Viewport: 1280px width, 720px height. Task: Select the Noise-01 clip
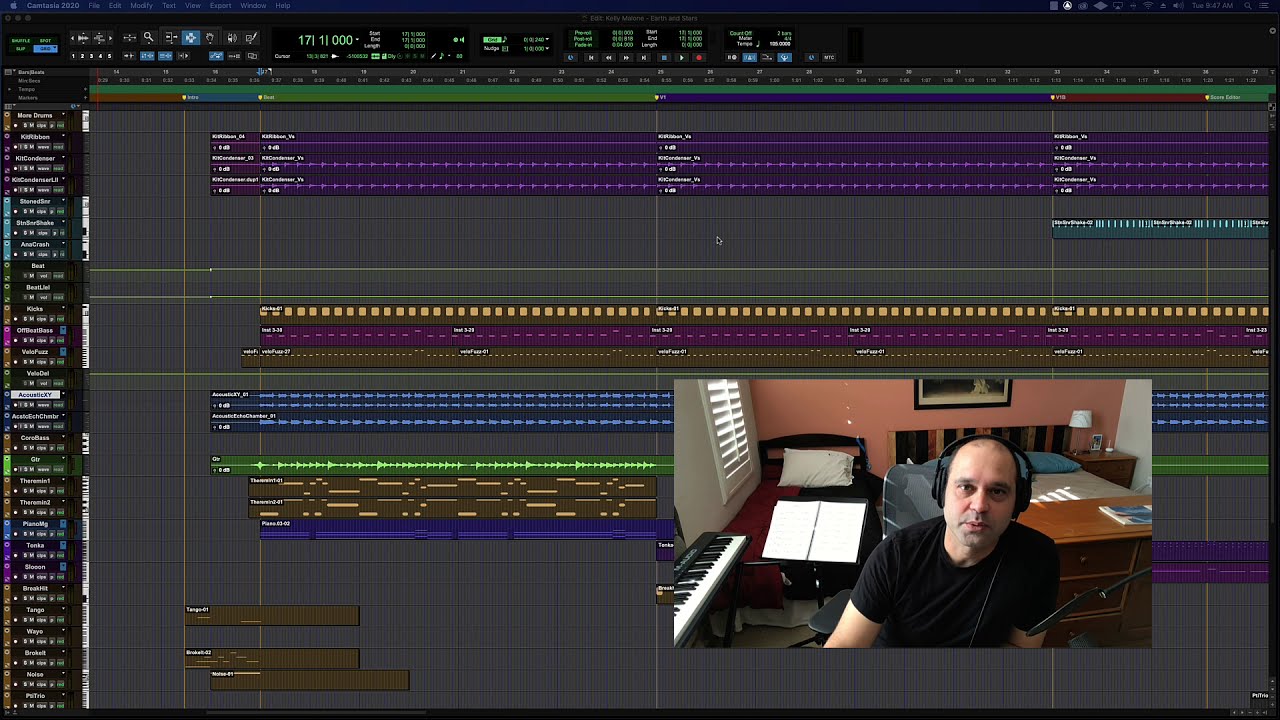tap(310, 680)
